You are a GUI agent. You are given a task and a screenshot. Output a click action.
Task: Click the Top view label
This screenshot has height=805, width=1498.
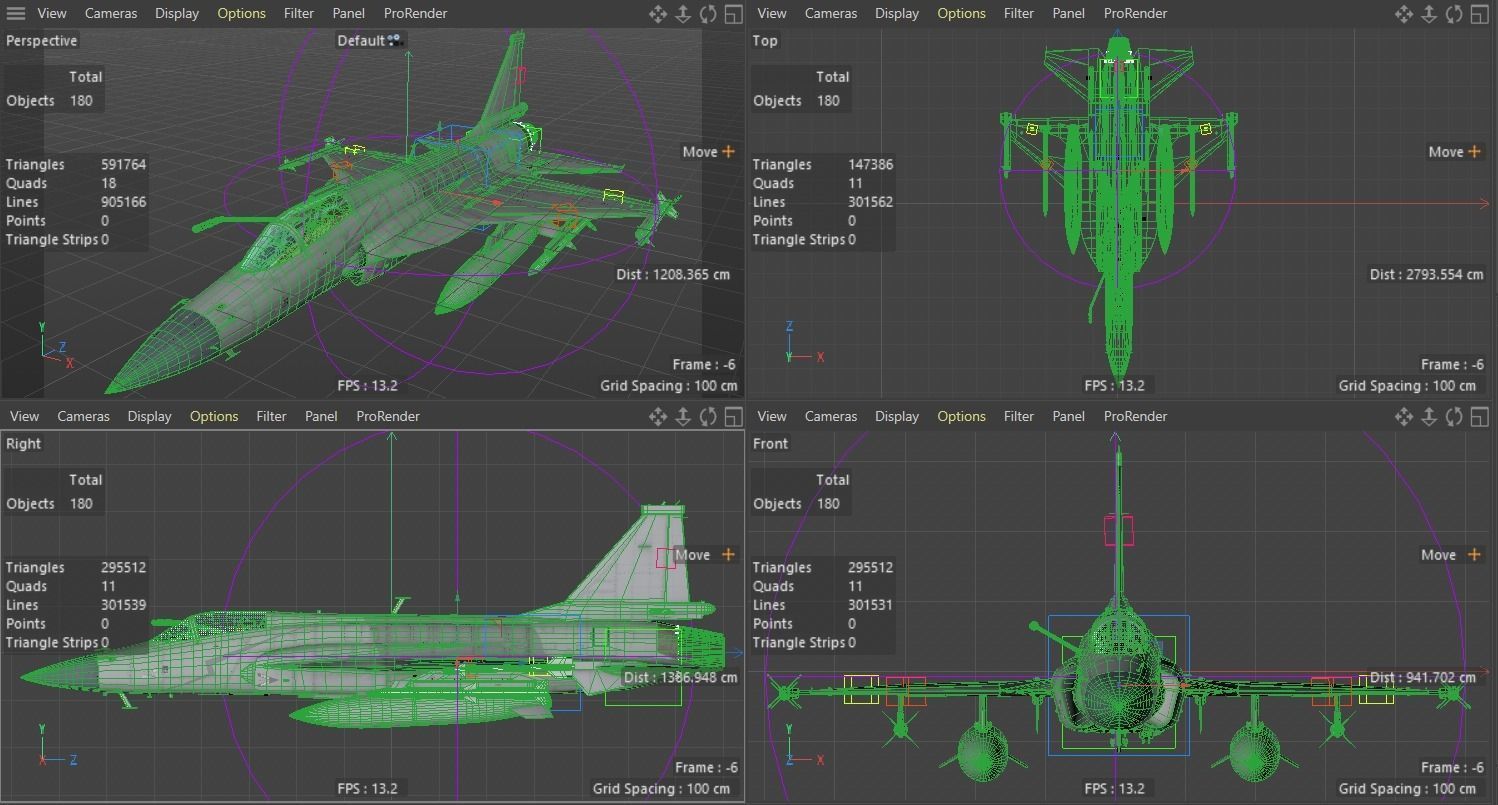(x=765, y=40)
